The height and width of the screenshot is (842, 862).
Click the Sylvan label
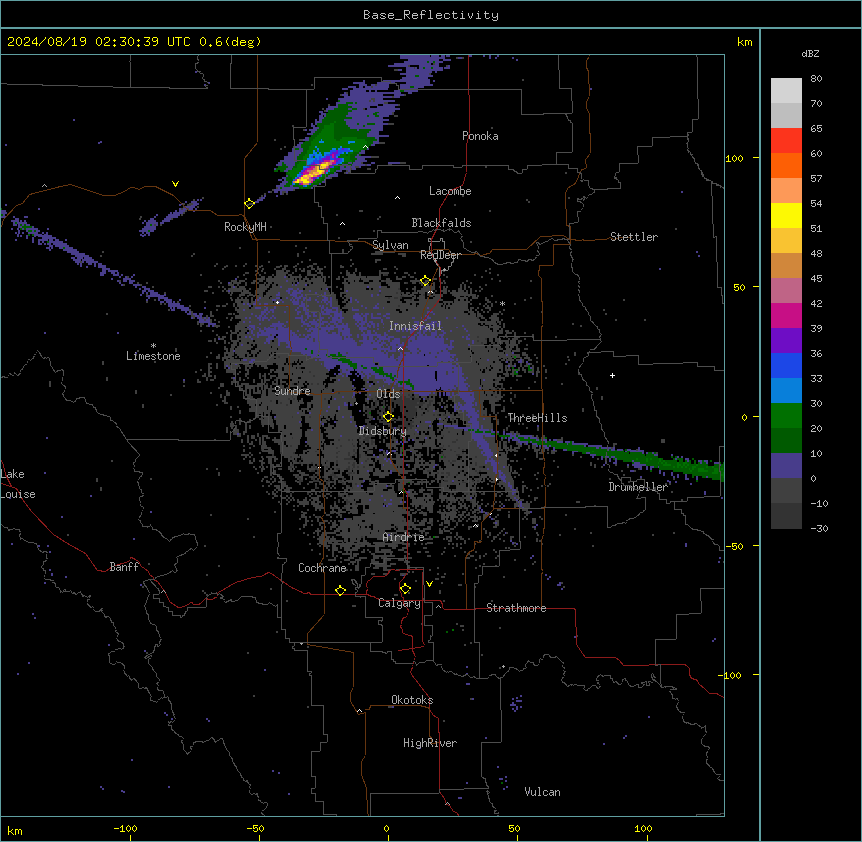[x=390, y=245]
